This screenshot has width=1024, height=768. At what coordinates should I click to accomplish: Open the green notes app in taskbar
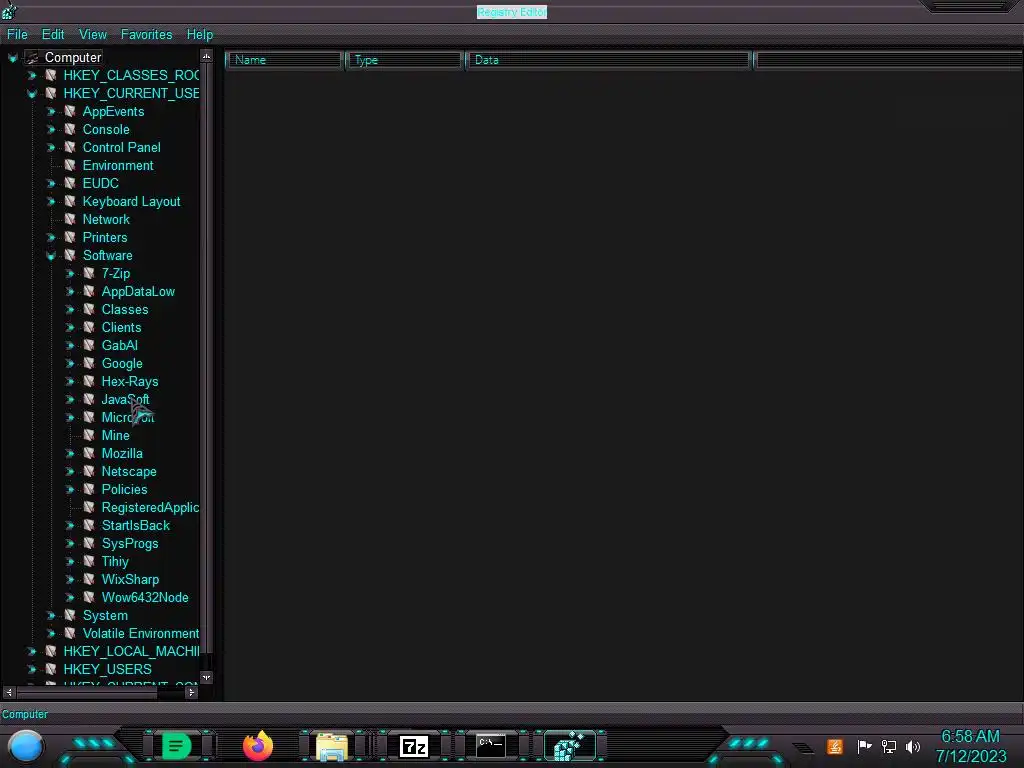click(176, 746)
